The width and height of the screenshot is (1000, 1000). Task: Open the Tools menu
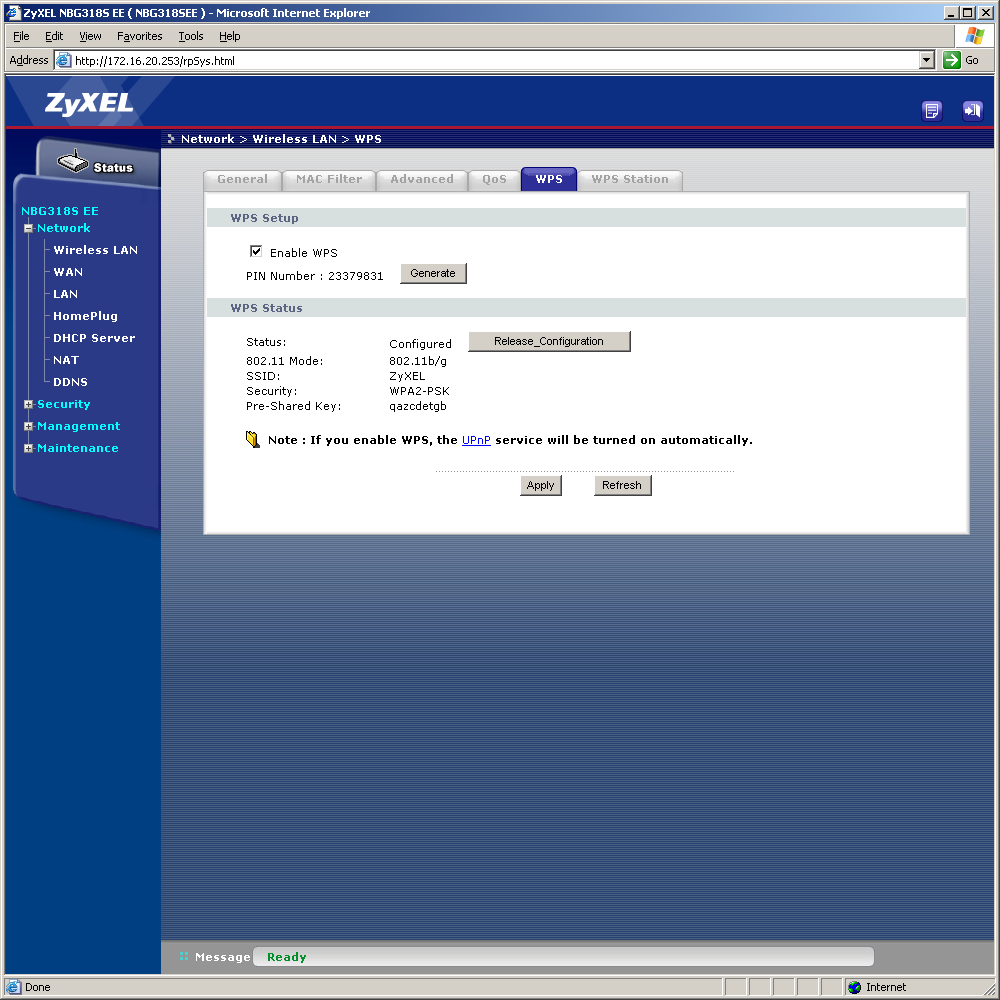[x=191, y=36]
